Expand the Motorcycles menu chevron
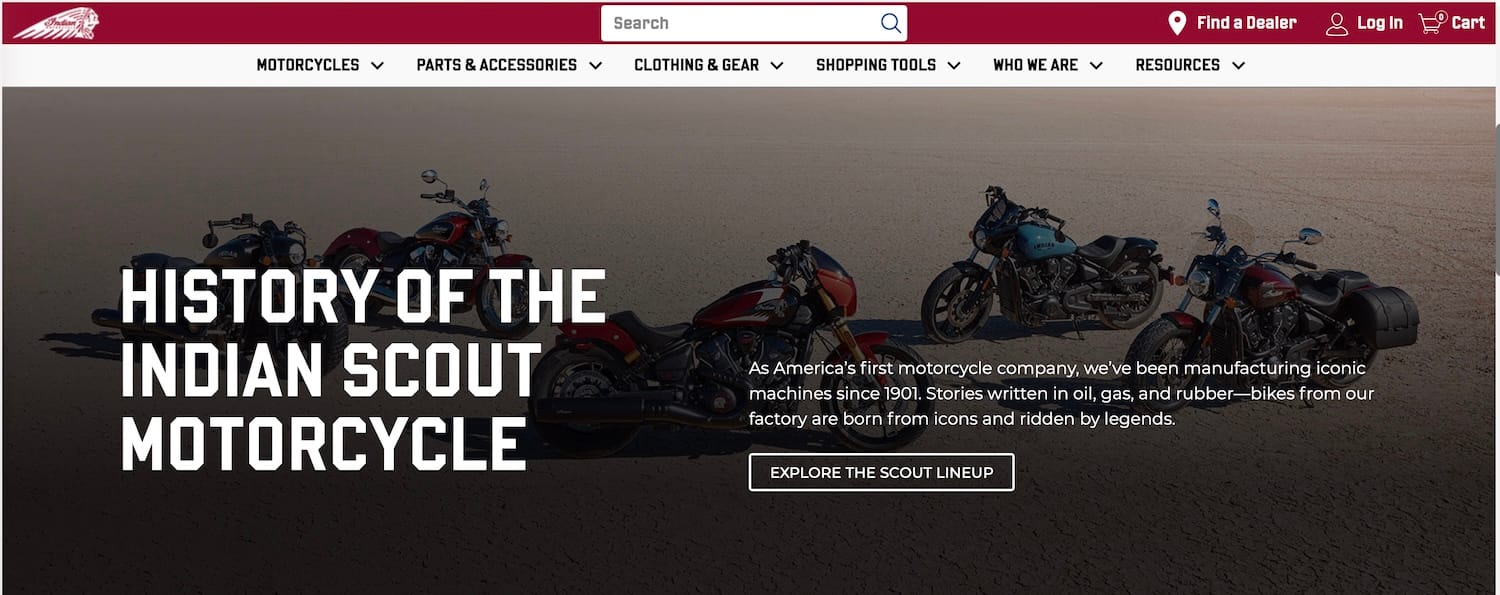Viewport: 1500px width, 595px height. tap(377, 65)
